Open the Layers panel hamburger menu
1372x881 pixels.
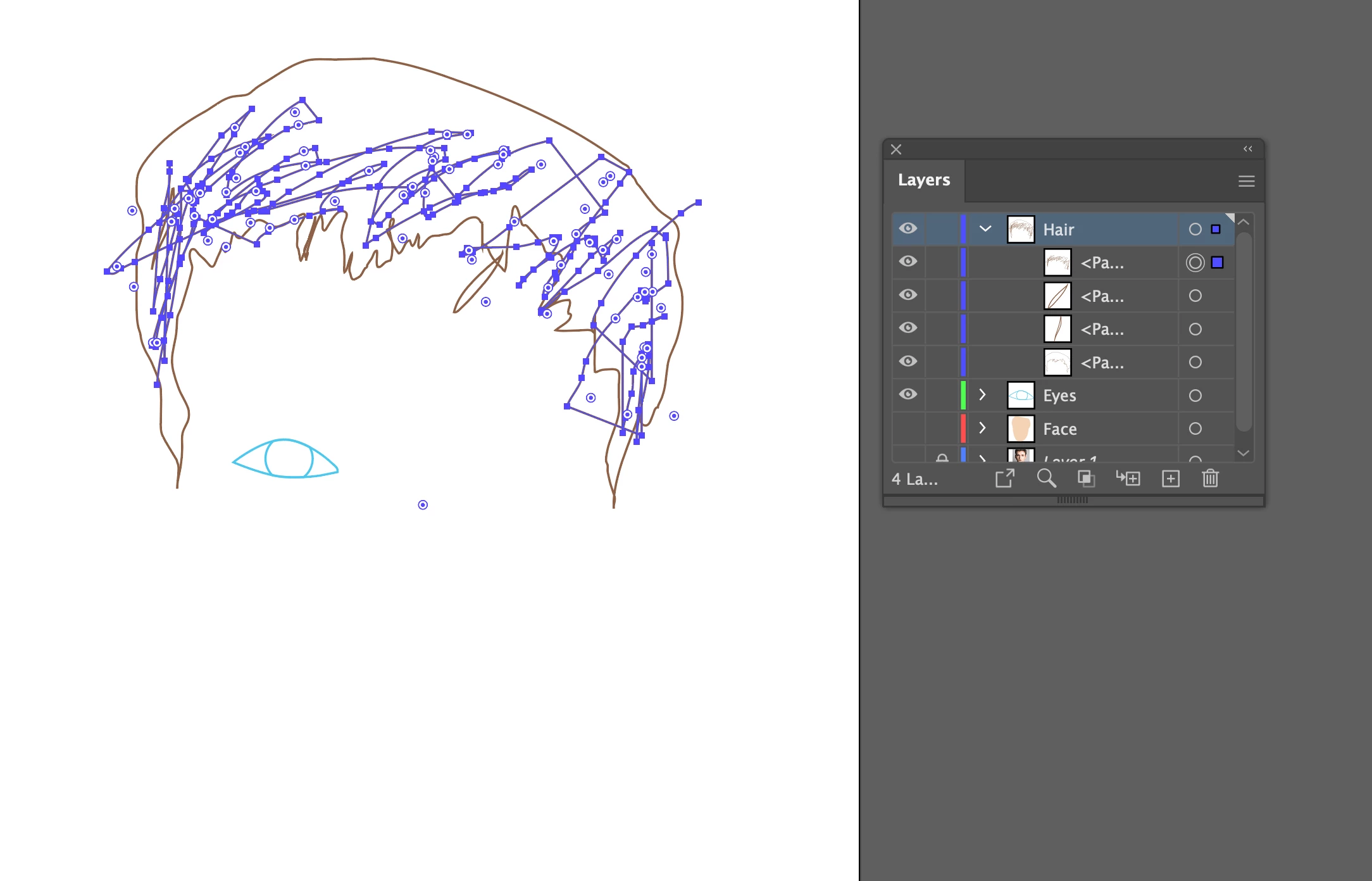(x=1246, y=181)
